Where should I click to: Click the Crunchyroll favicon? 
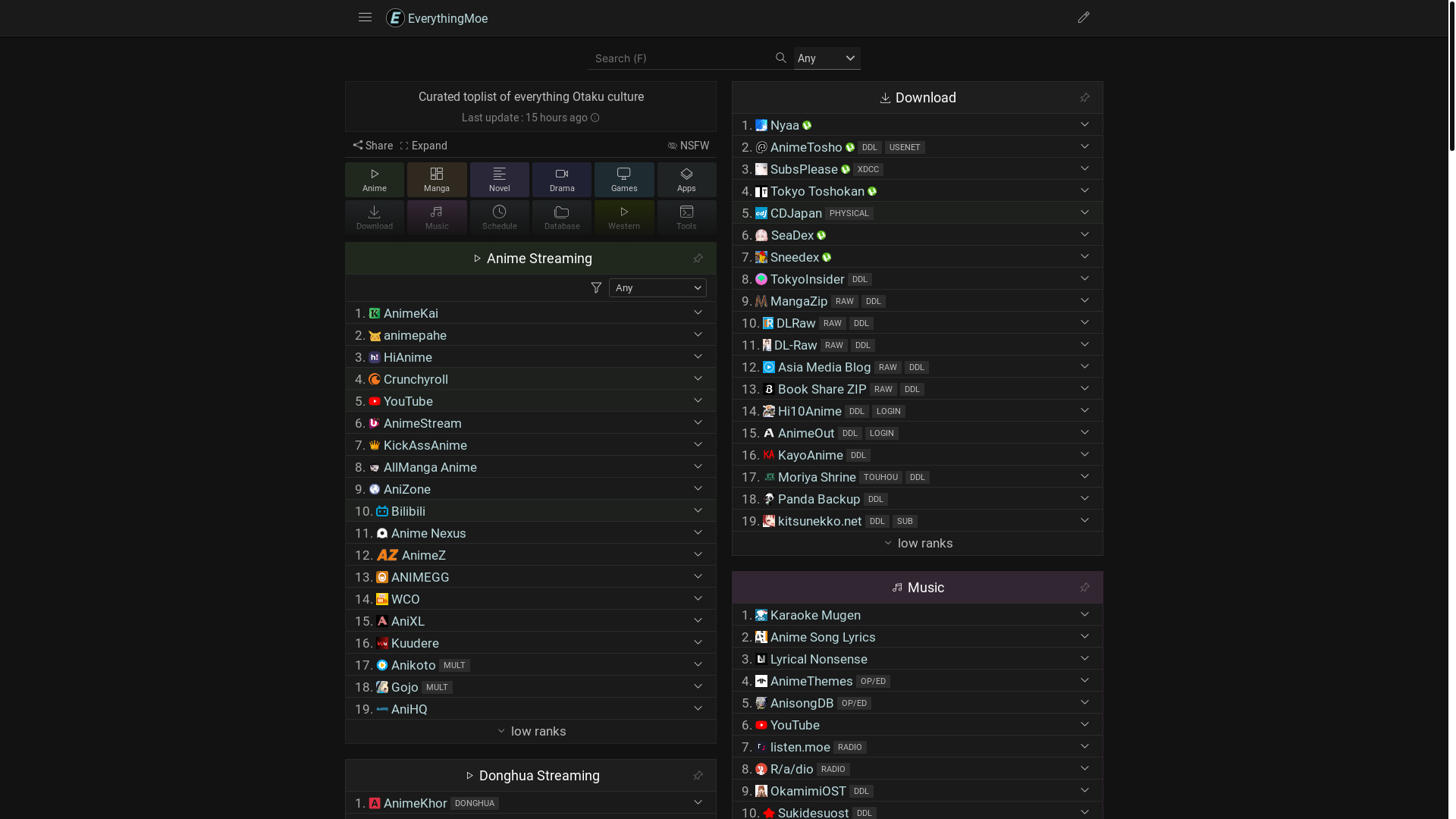375,379
